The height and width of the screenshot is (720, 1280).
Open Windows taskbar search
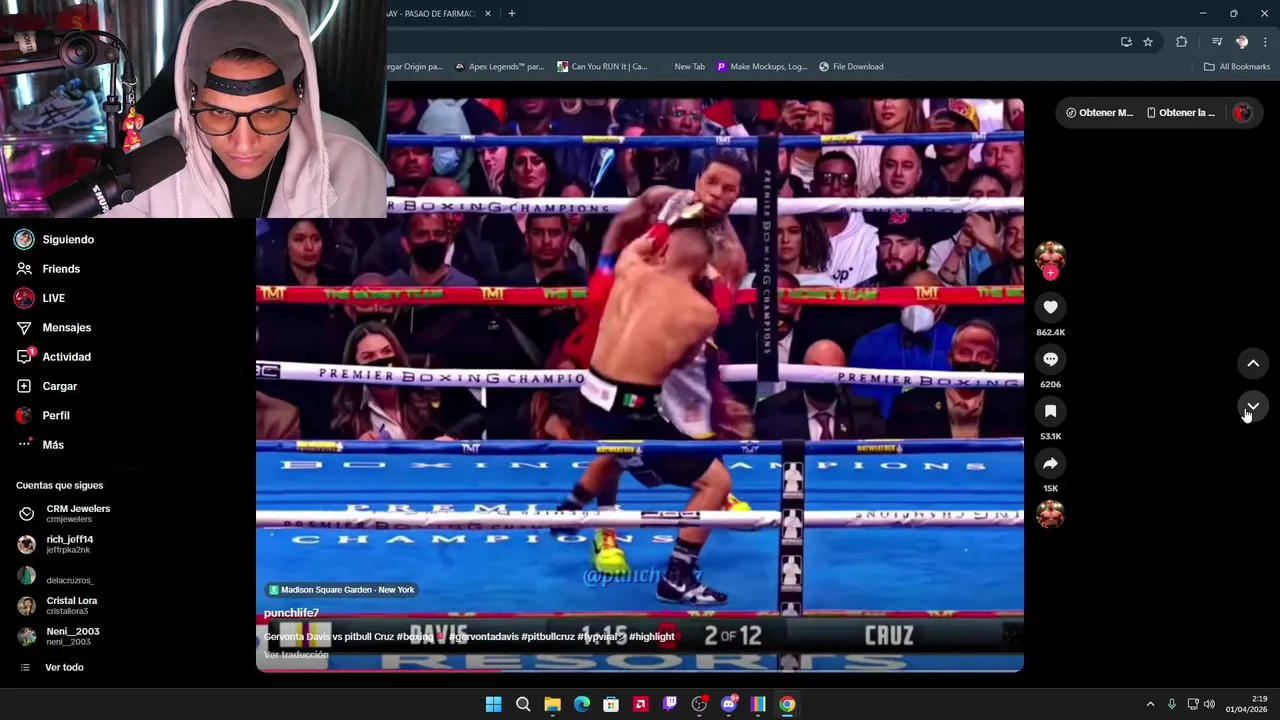click(x=523, y=704)
